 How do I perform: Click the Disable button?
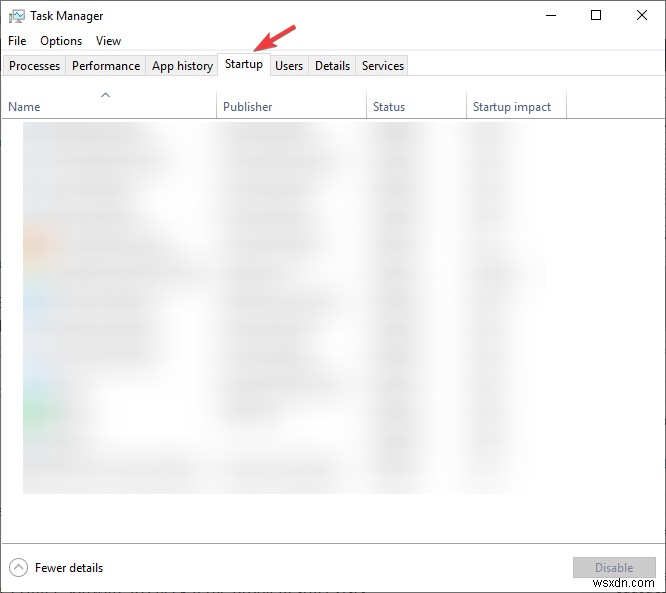[x=614, y=568]
